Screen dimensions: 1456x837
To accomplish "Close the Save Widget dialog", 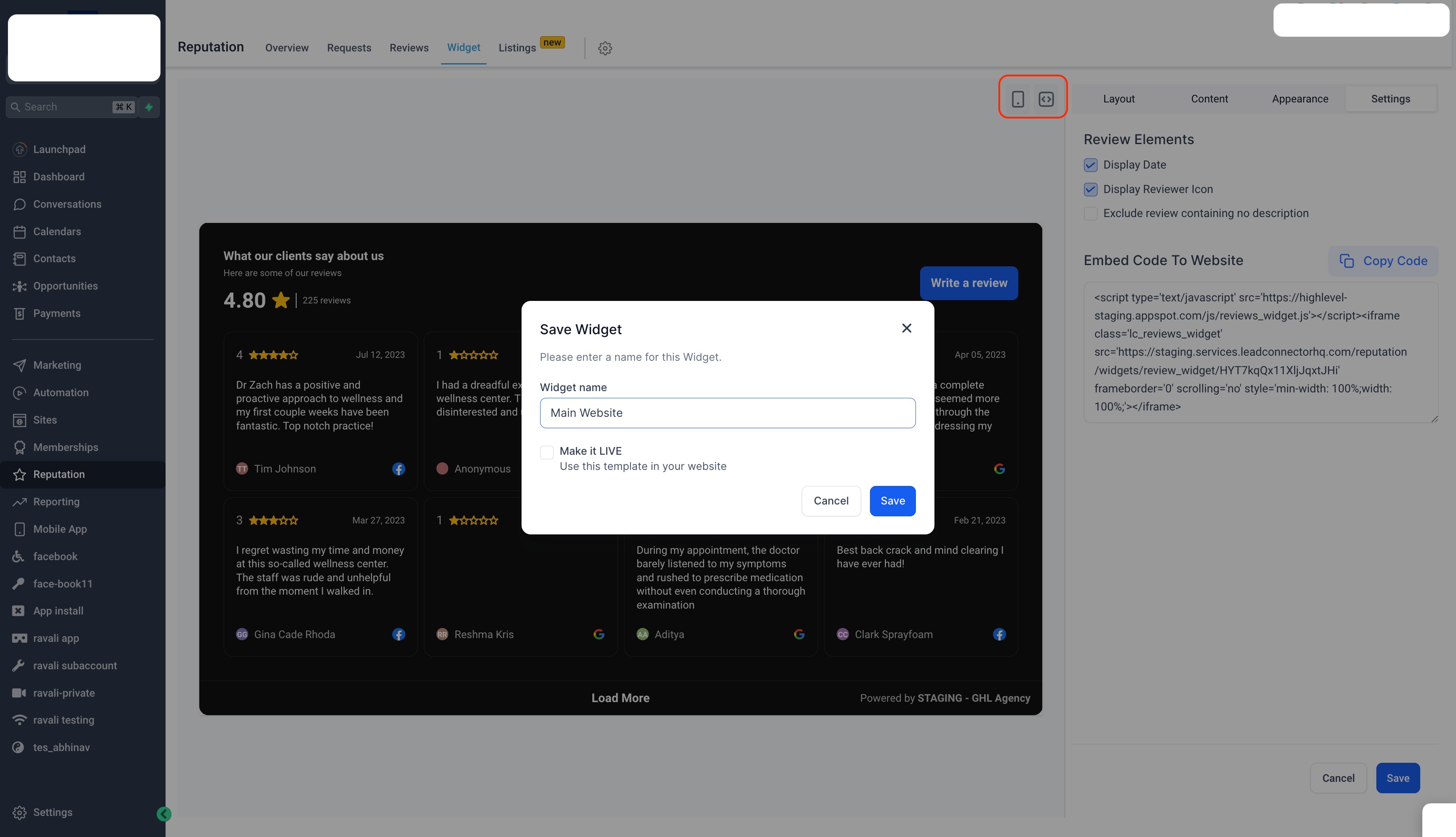I will click(906, 328).
